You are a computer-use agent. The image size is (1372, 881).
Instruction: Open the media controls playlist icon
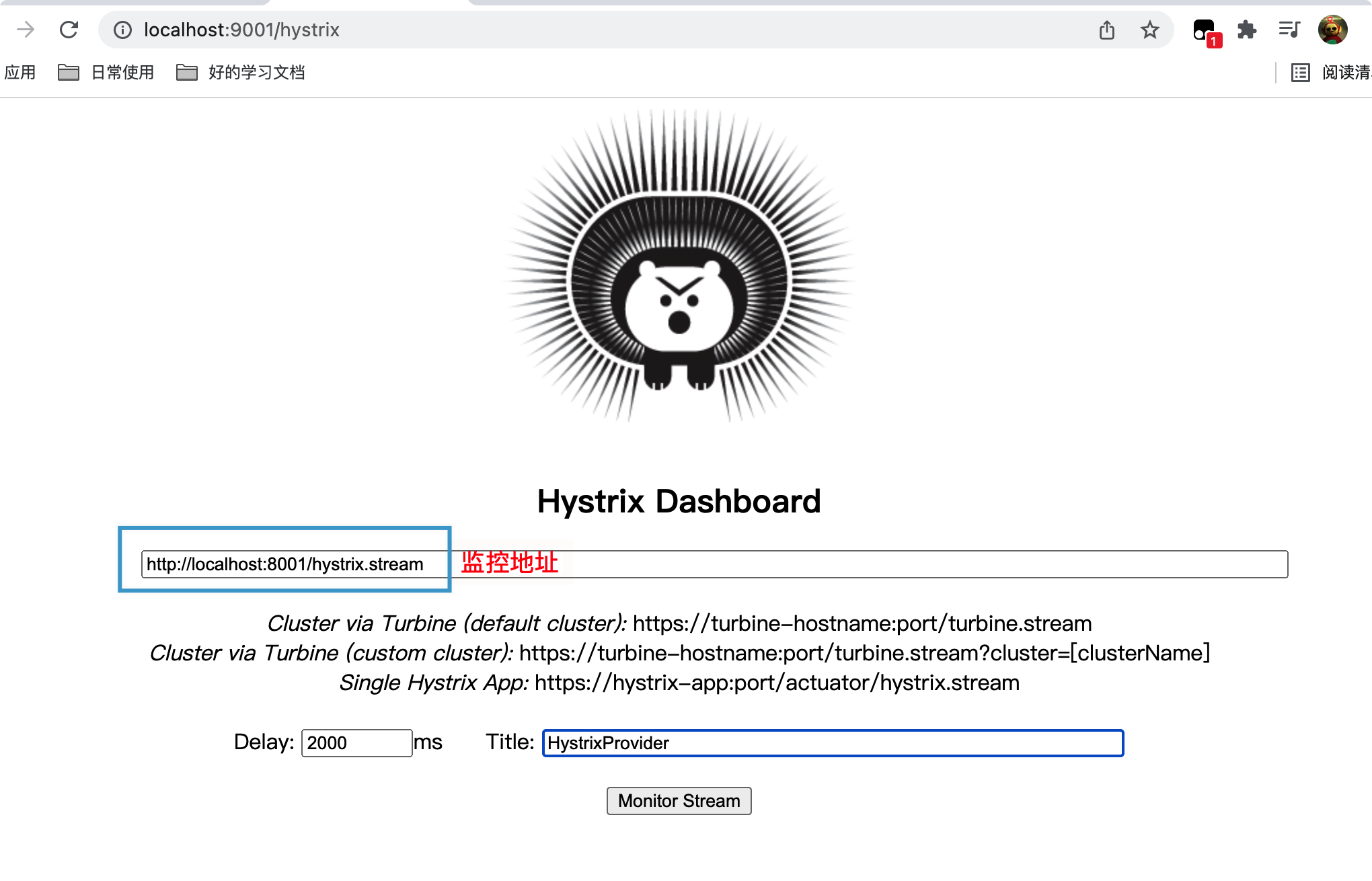tap(1289, 30)
